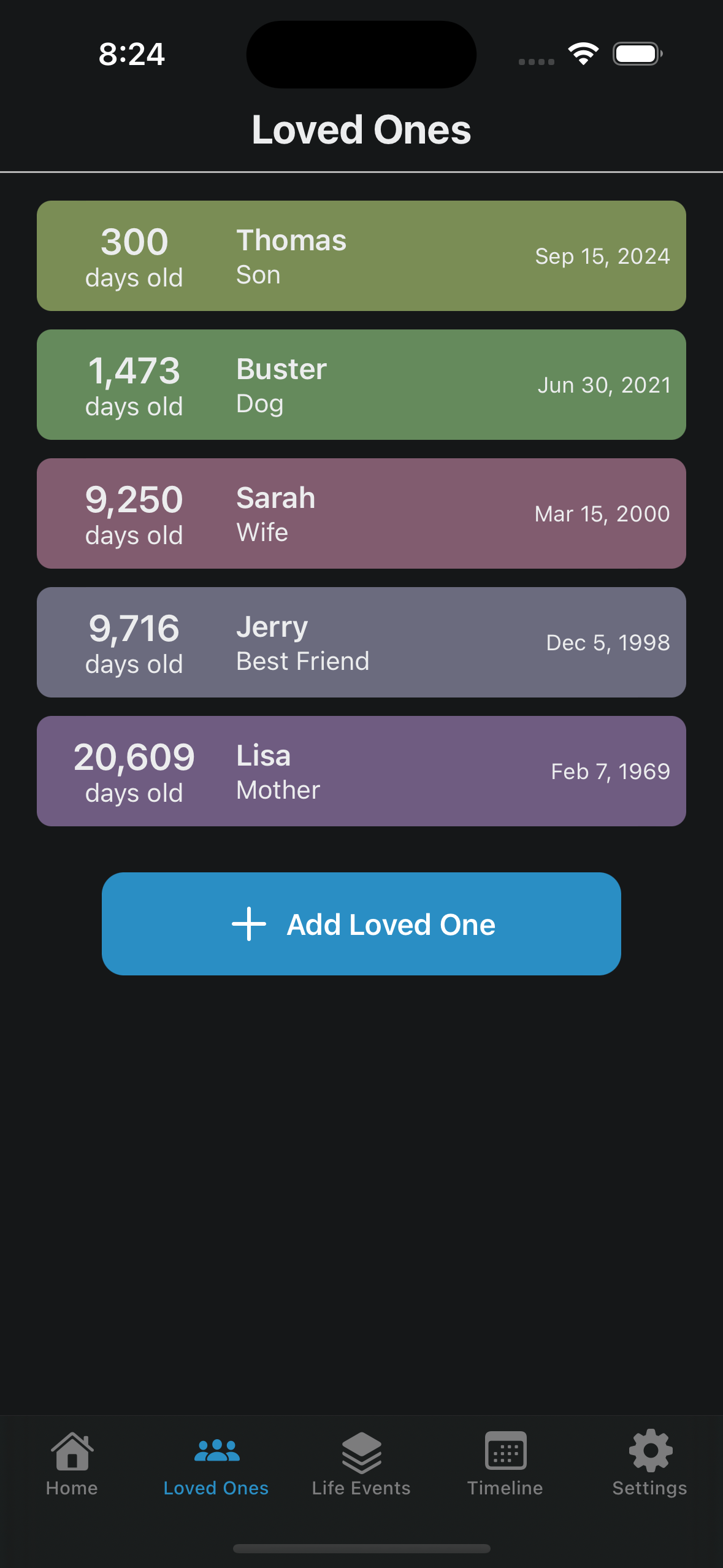Open the Life Events layers icon
Viewport: 723px width, 1568px height.
tap(361, 1452)
